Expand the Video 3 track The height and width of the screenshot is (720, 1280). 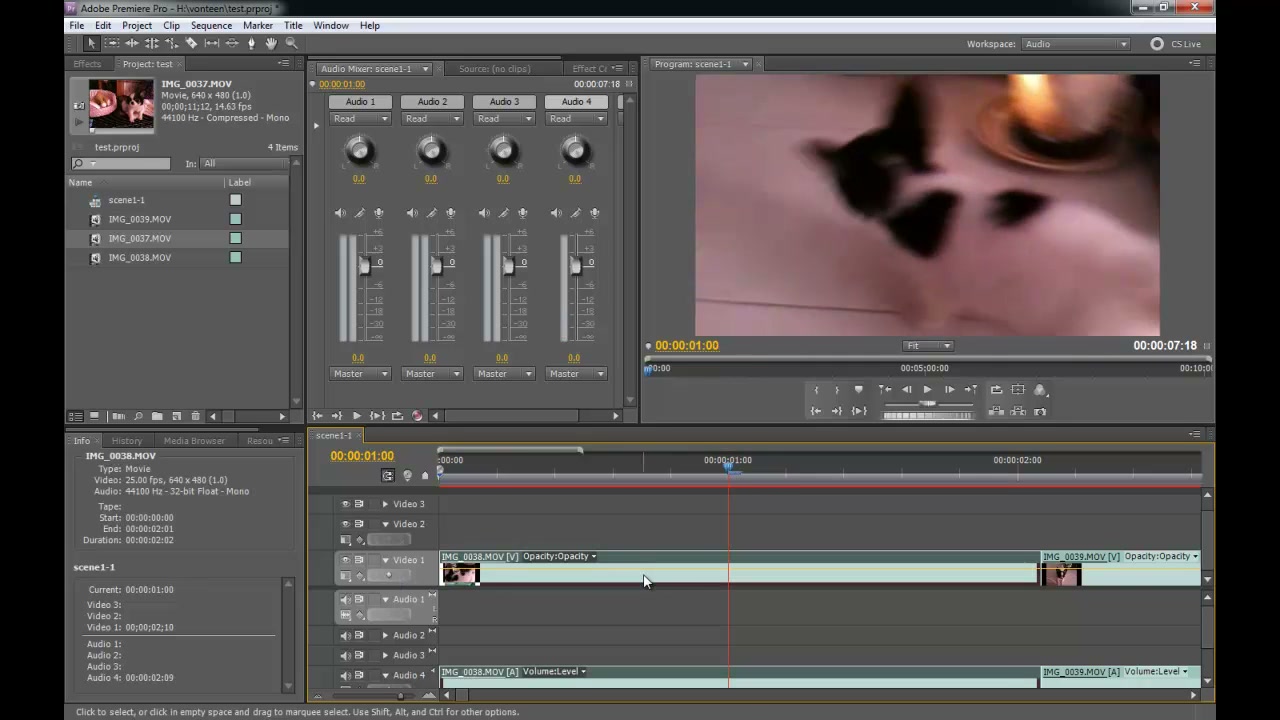click(x=385, y=504)
